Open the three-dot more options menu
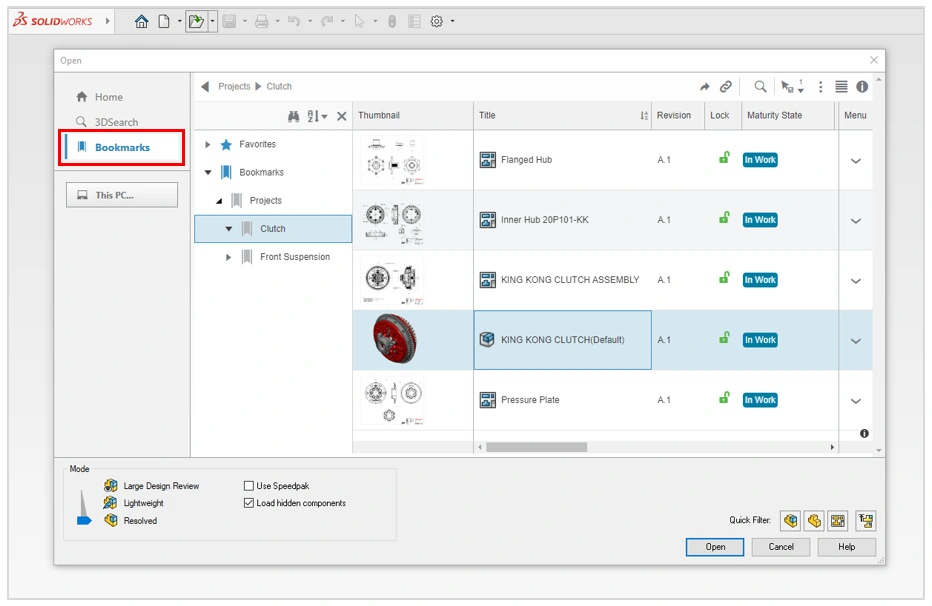This screenshot has height=606, width=932. coord(821,87)
